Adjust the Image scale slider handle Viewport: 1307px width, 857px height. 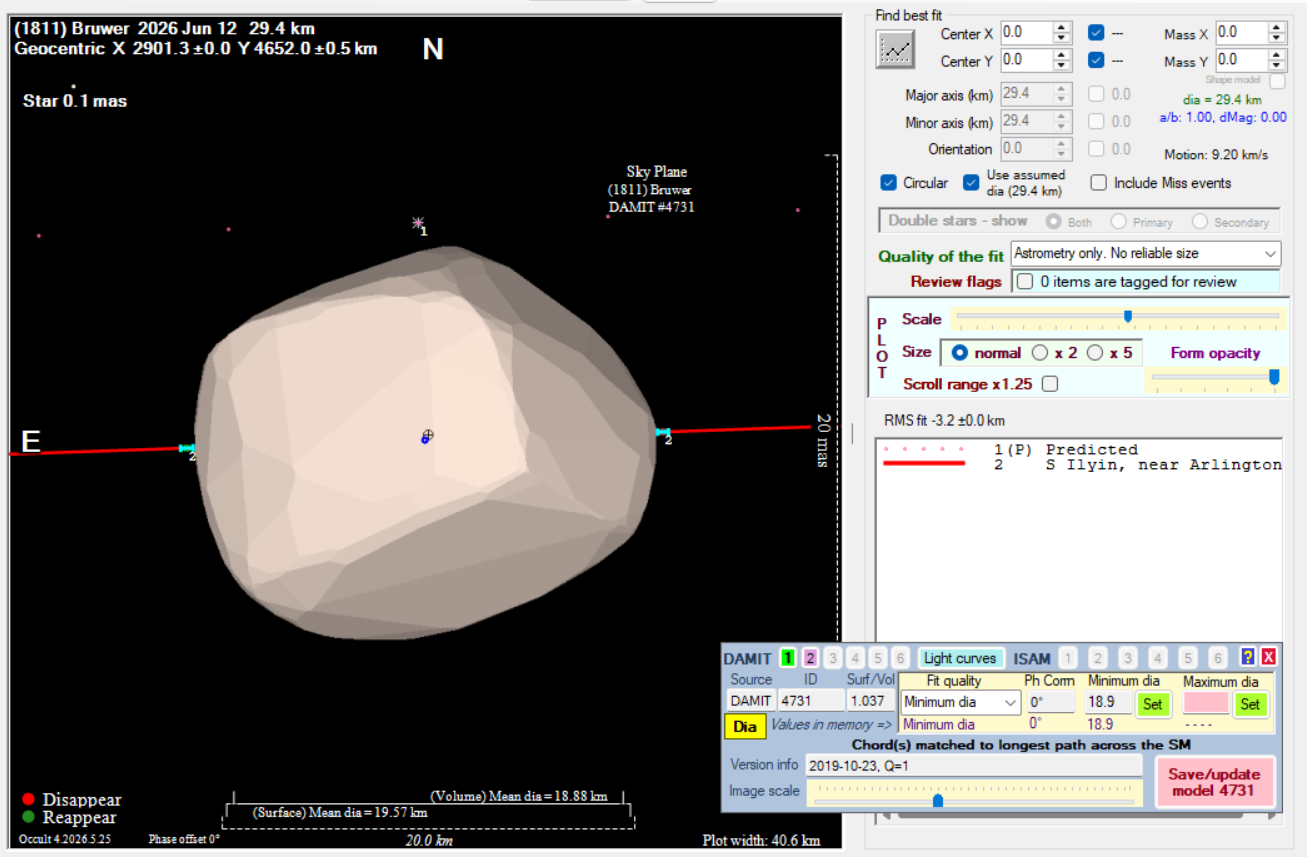coord(938,800)
